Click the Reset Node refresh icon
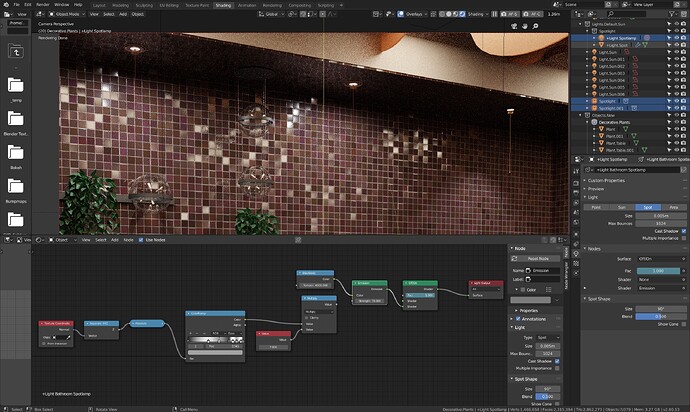 tap(514, 259)
